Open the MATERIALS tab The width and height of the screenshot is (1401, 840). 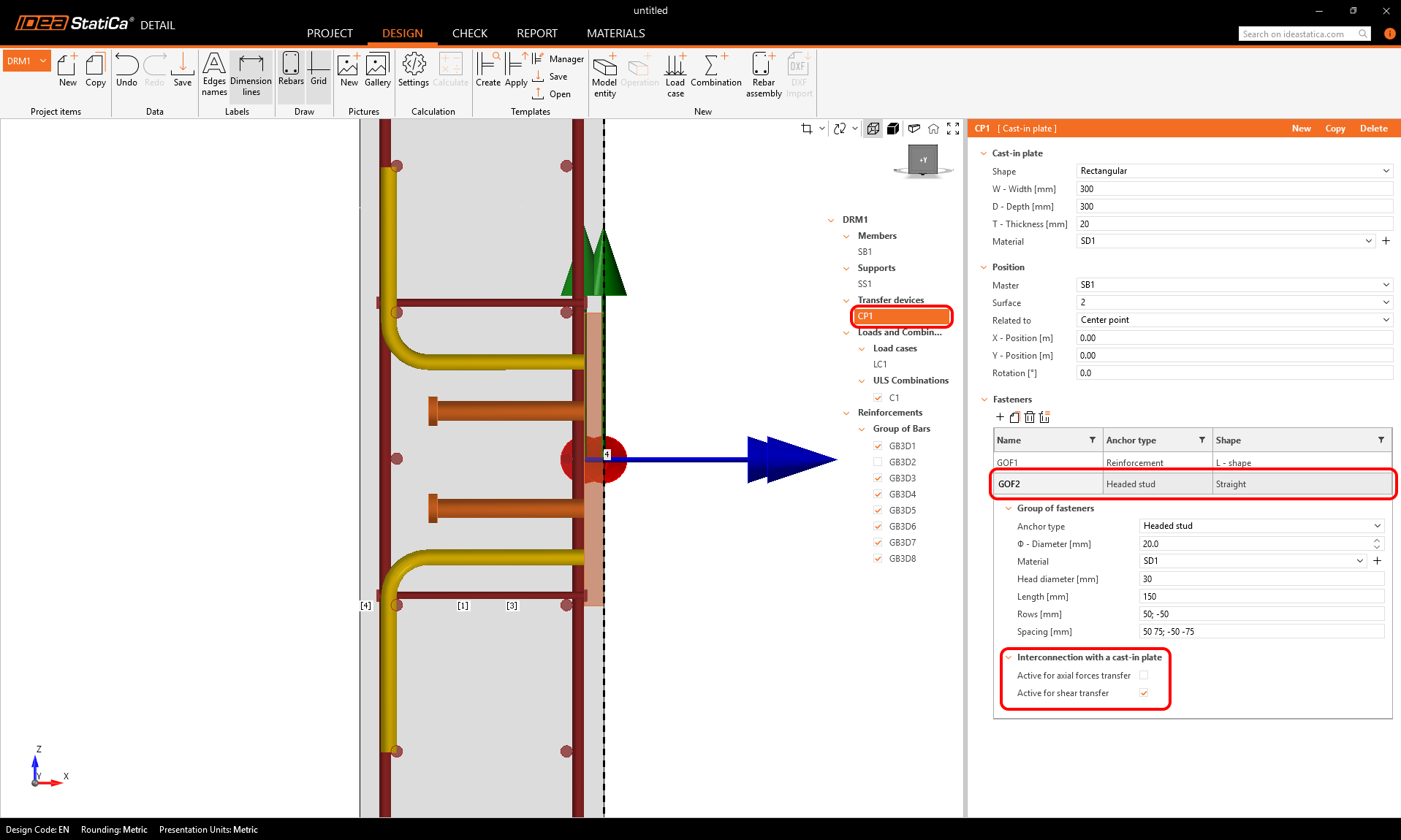pos(615,34)
